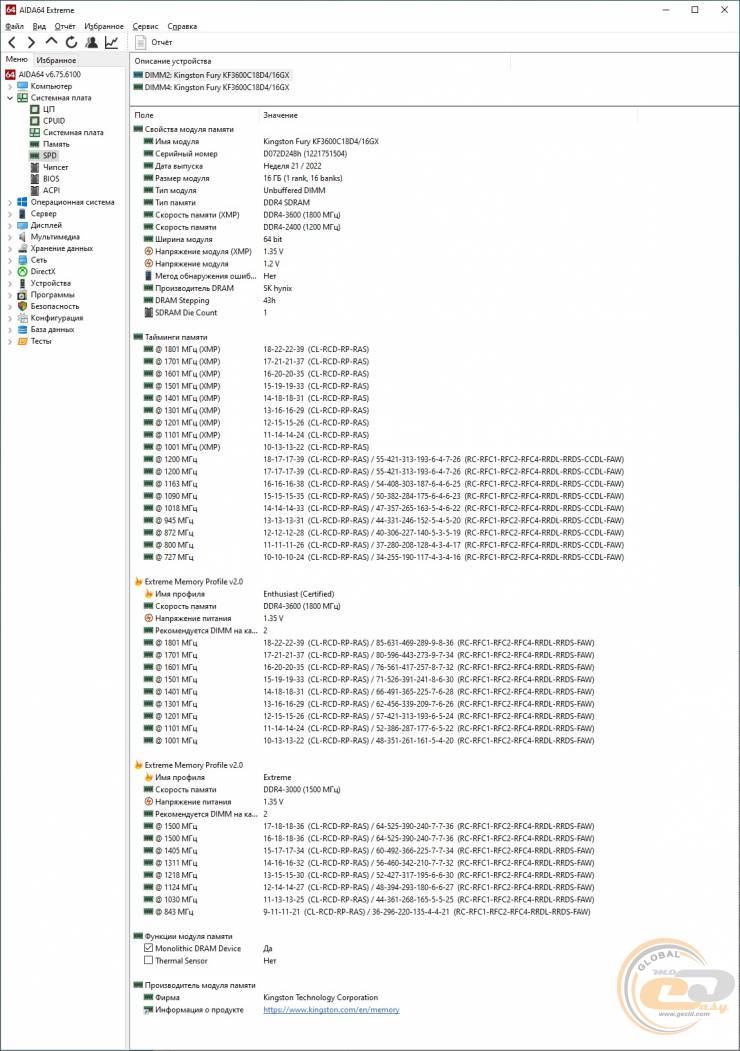Toggle the Thermal Sensor checkbox
740x1051 pixels.
click(x=149, y=960)
